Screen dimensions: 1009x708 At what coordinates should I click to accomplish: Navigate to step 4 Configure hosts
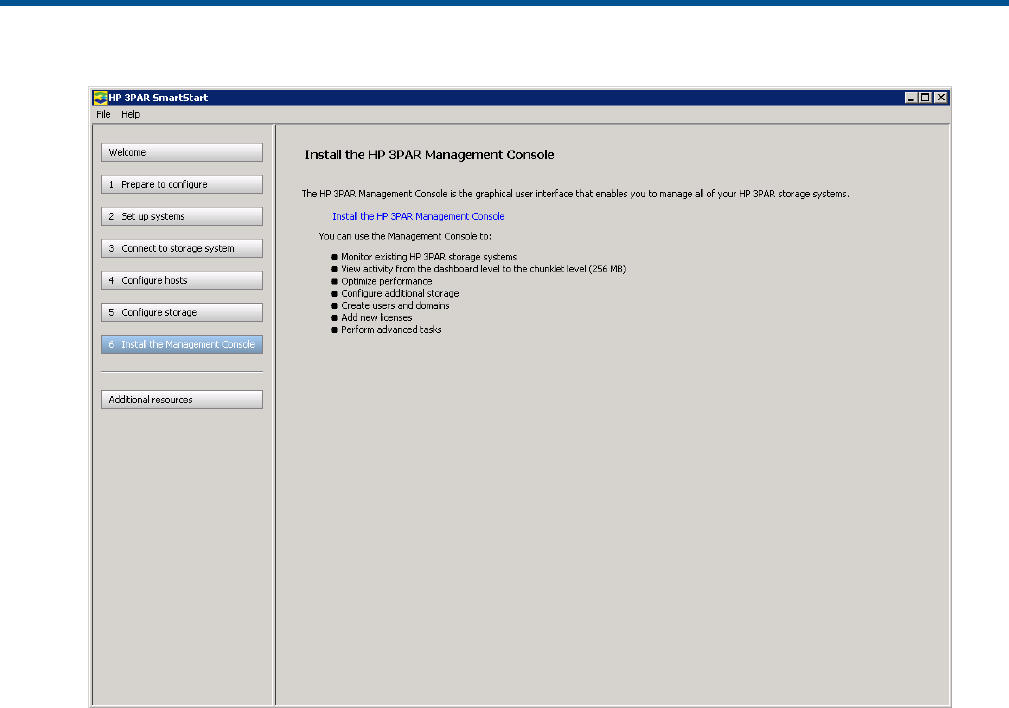(x=181, y=281)
